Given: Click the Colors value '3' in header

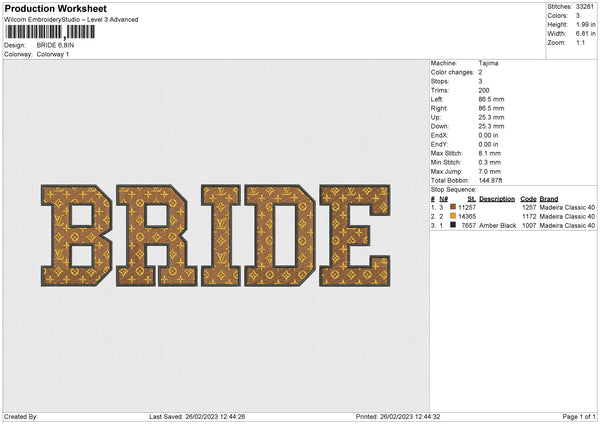Looking at the screenshot, I should point(578,16).
